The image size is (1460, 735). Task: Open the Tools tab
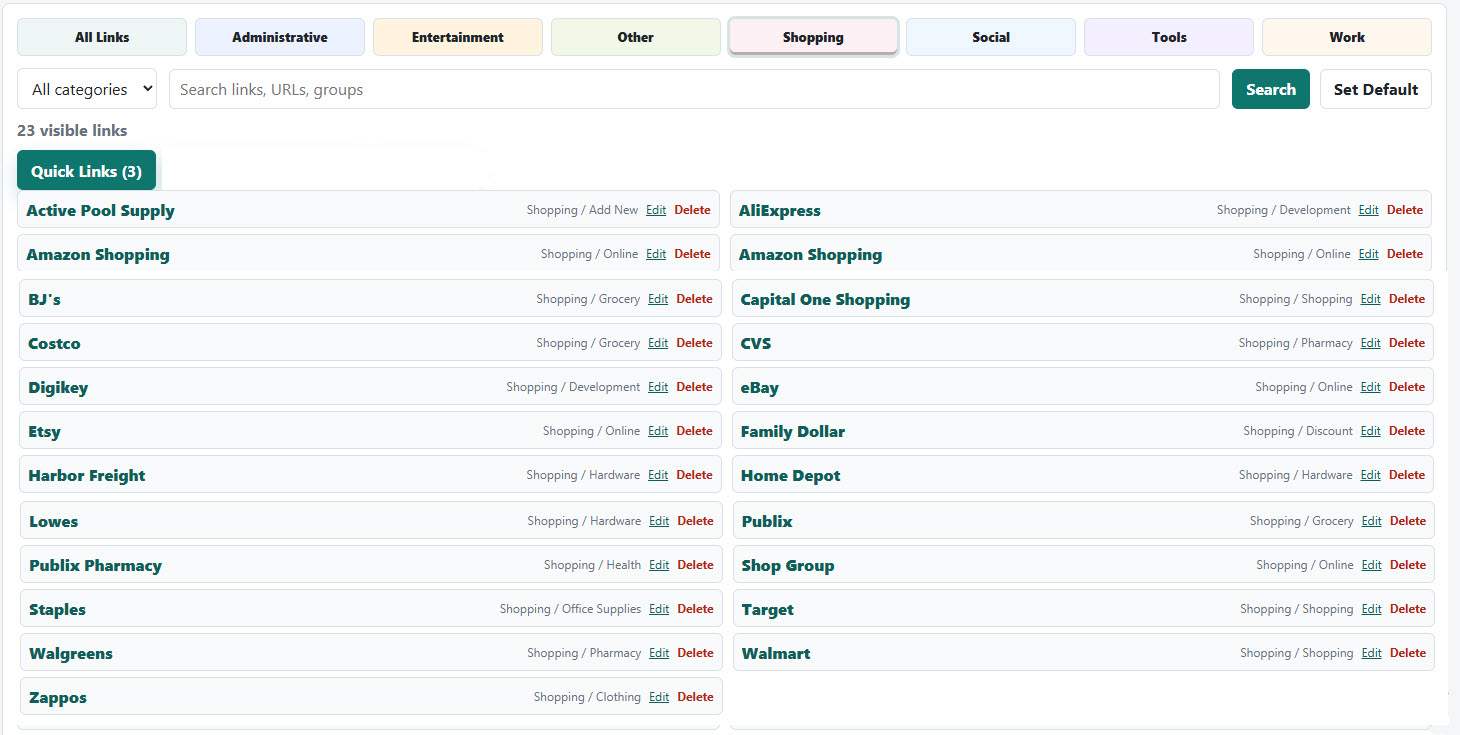[1169, 37]
